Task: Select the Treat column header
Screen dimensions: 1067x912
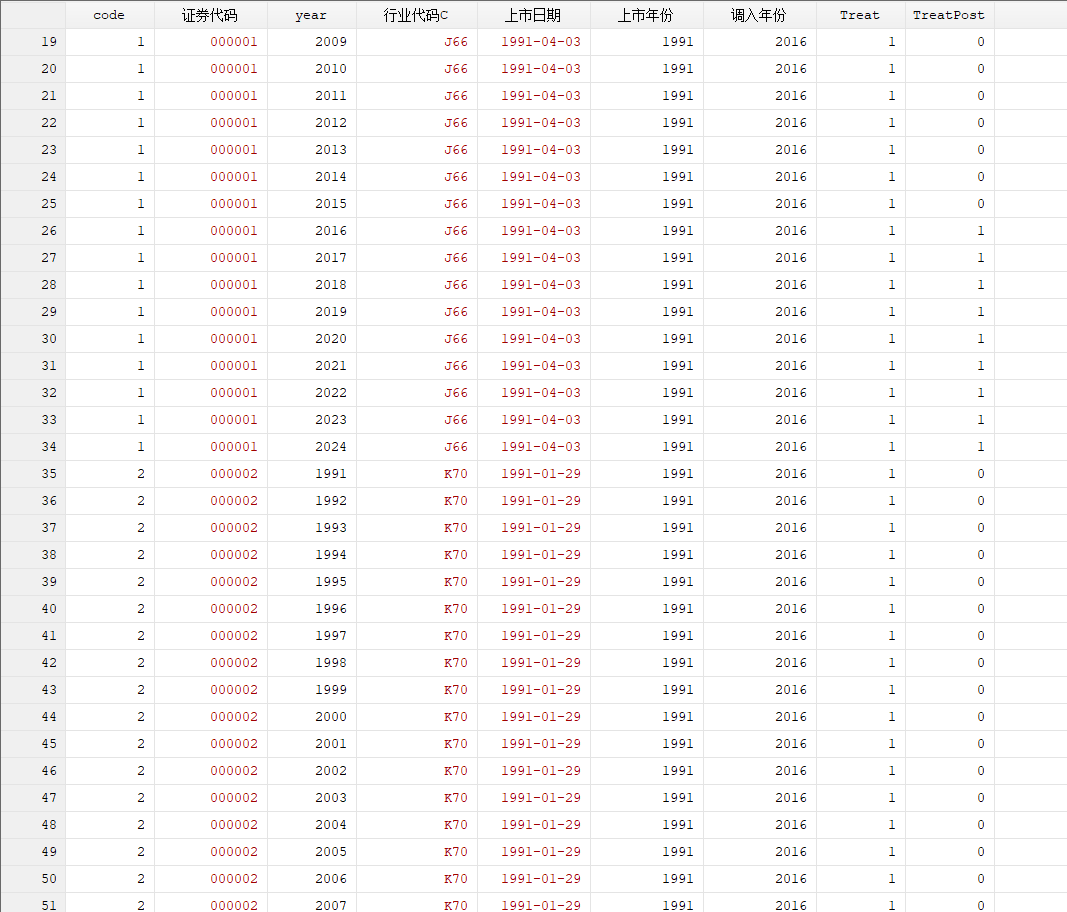Action: click(x=860, y=15)
